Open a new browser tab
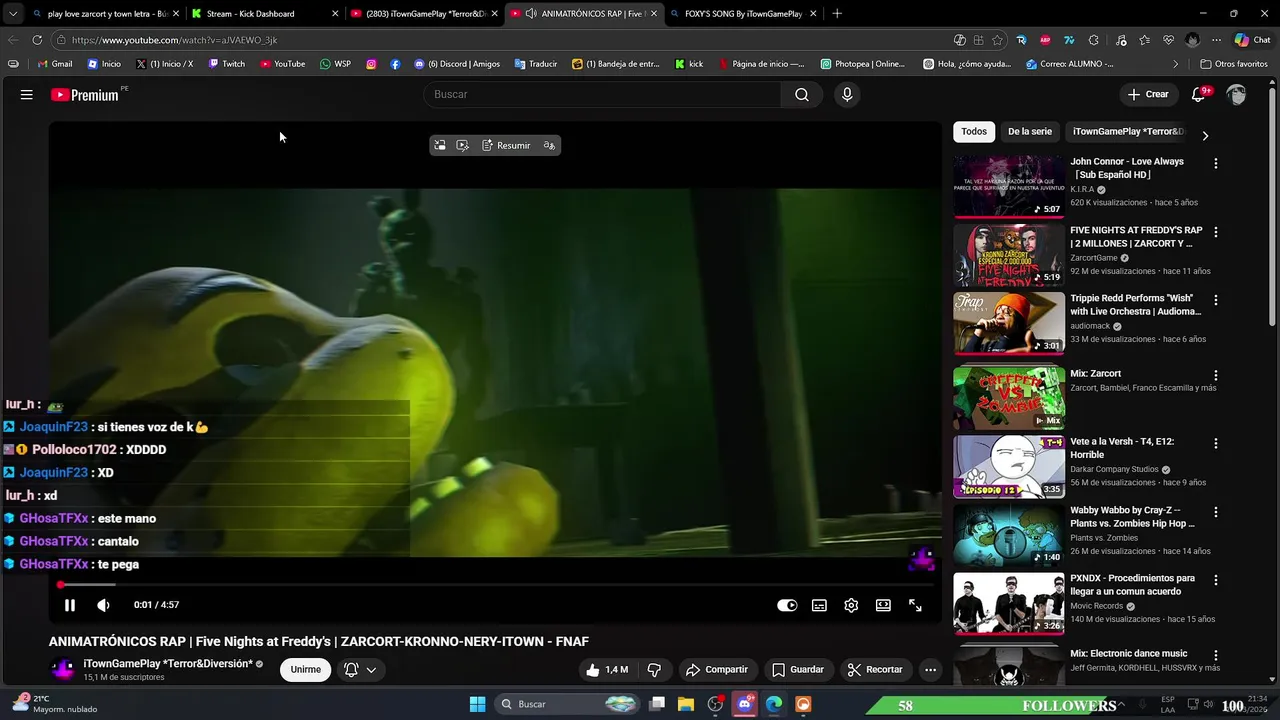 coord(837,14)
